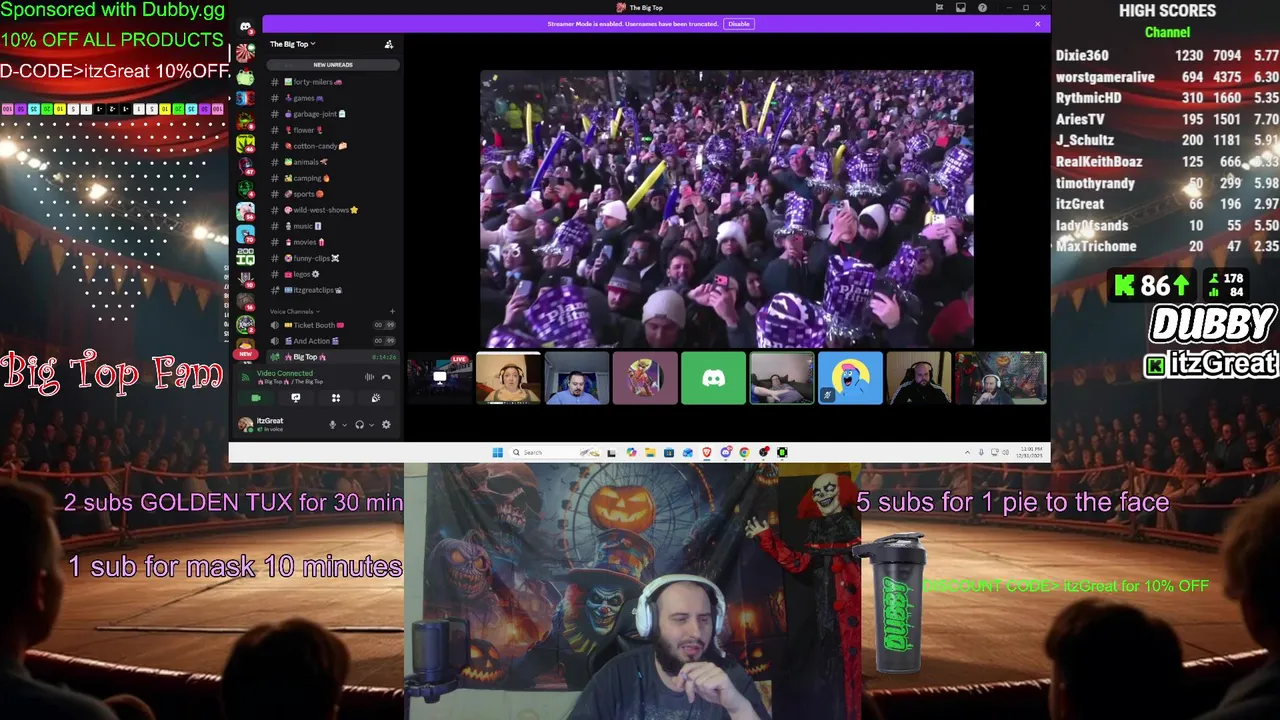This screenshot has width=1280, height=720.
Task: Join the Ticket Booth voice channel
Action: click(332, 325)
